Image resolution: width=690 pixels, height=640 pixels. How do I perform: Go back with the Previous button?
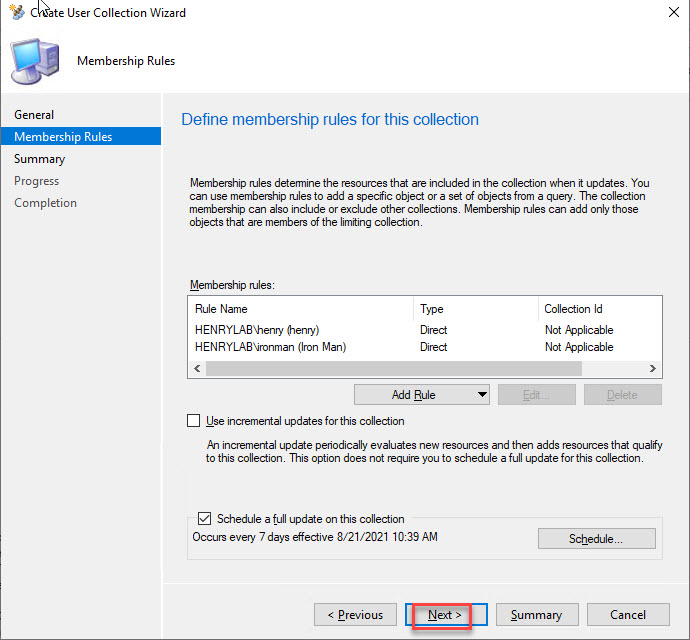pyautogui.click(x=355, y=615)
